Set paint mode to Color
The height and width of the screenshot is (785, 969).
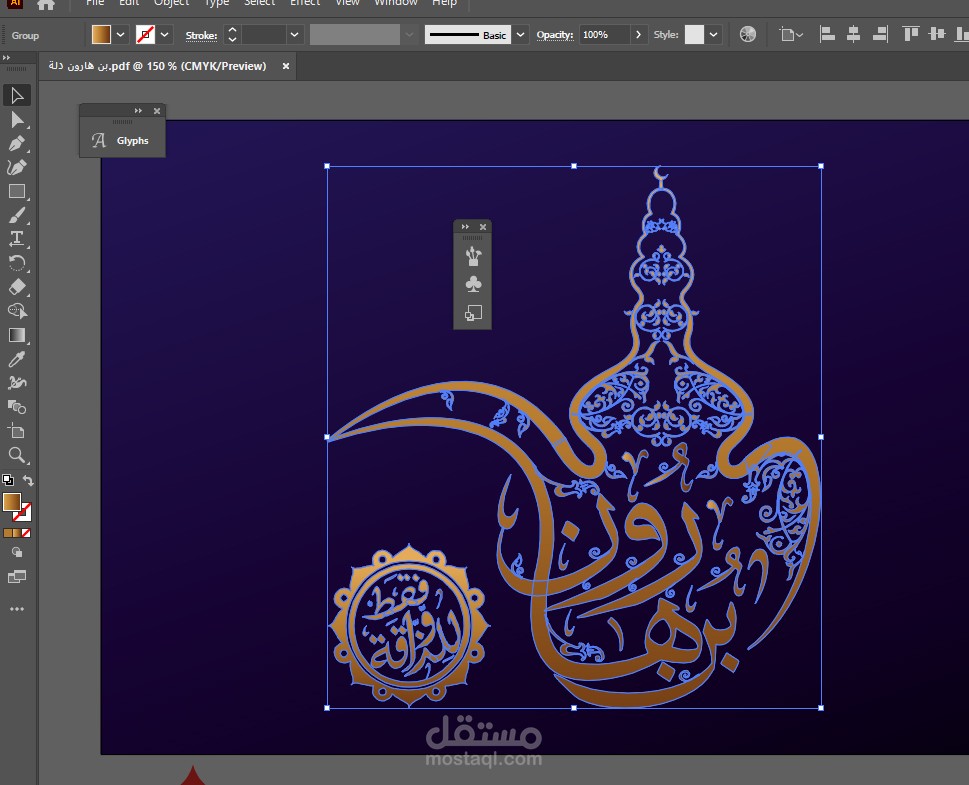pos(7,533)
